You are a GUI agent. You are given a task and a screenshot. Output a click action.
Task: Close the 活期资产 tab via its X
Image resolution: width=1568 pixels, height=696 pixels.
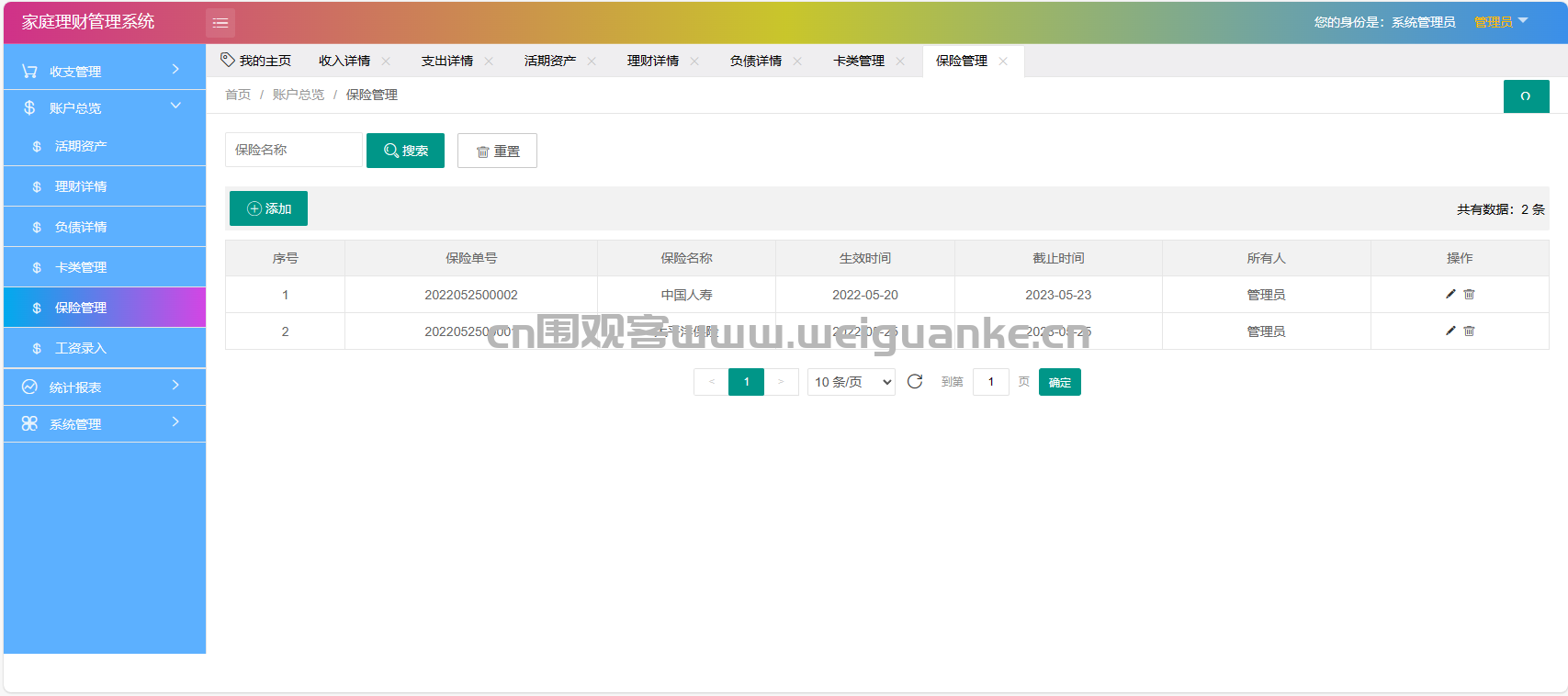pos(592,62)
